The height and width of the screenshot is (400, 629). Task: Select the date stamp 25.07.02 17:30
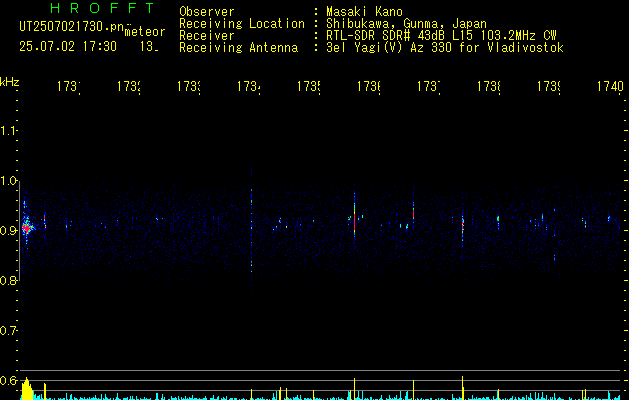[68, 47]
